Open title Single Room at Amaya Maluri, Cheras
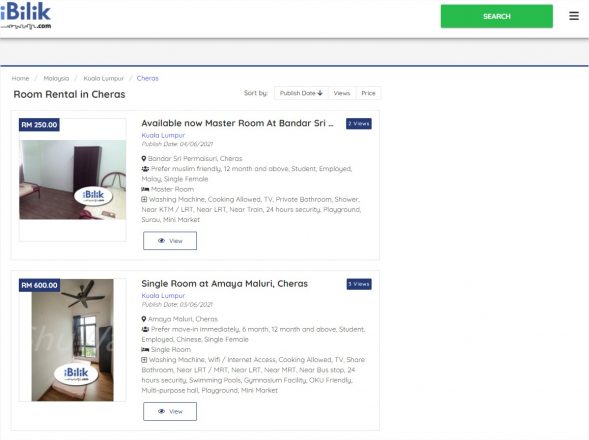 coord(225,284)
